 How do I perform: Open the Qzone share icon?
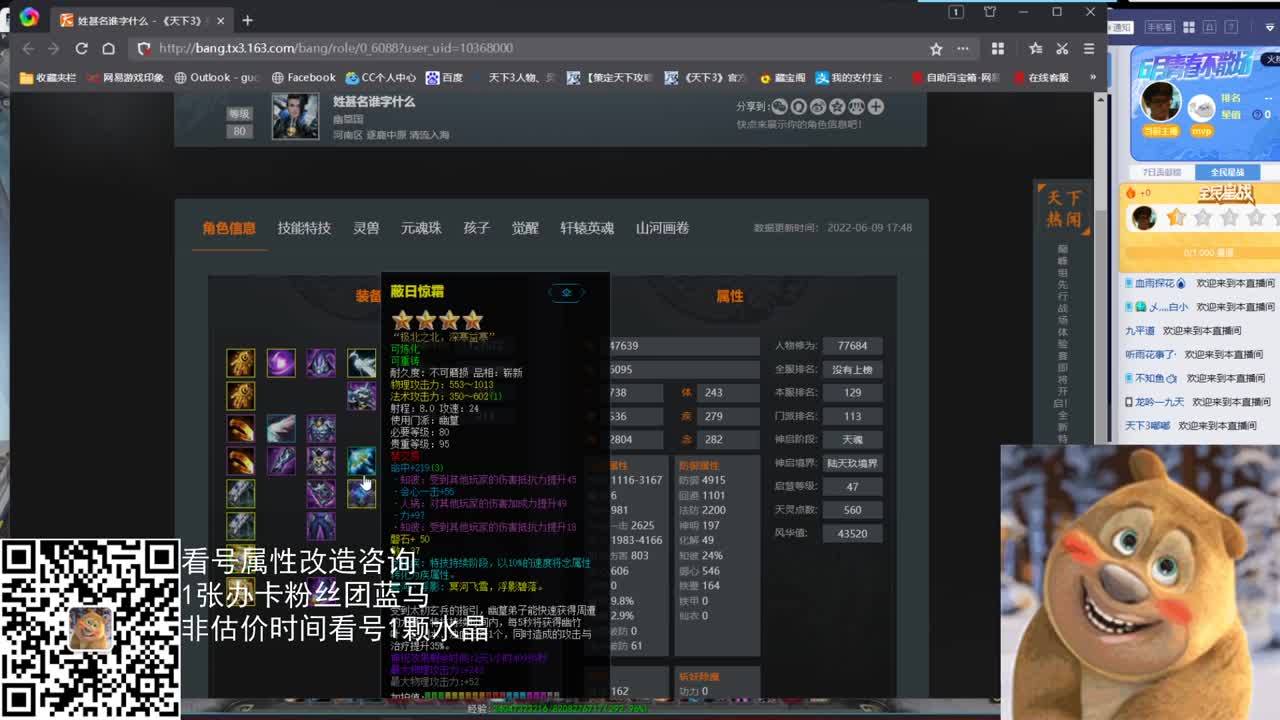pos(837,106)
